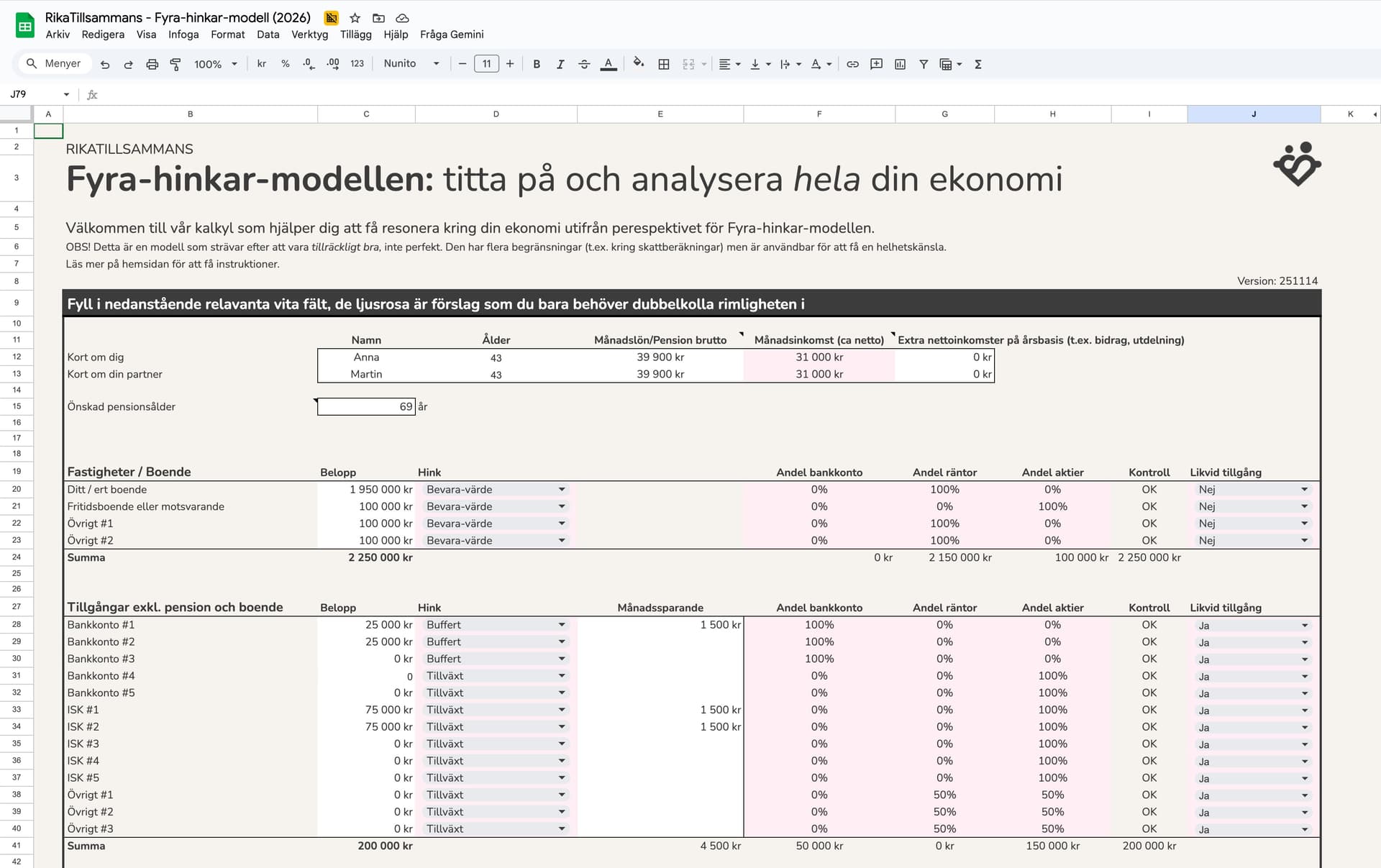Click the functions sigma icon
Viewport: 1381px width, 868px height.
[x=978, y=64]
